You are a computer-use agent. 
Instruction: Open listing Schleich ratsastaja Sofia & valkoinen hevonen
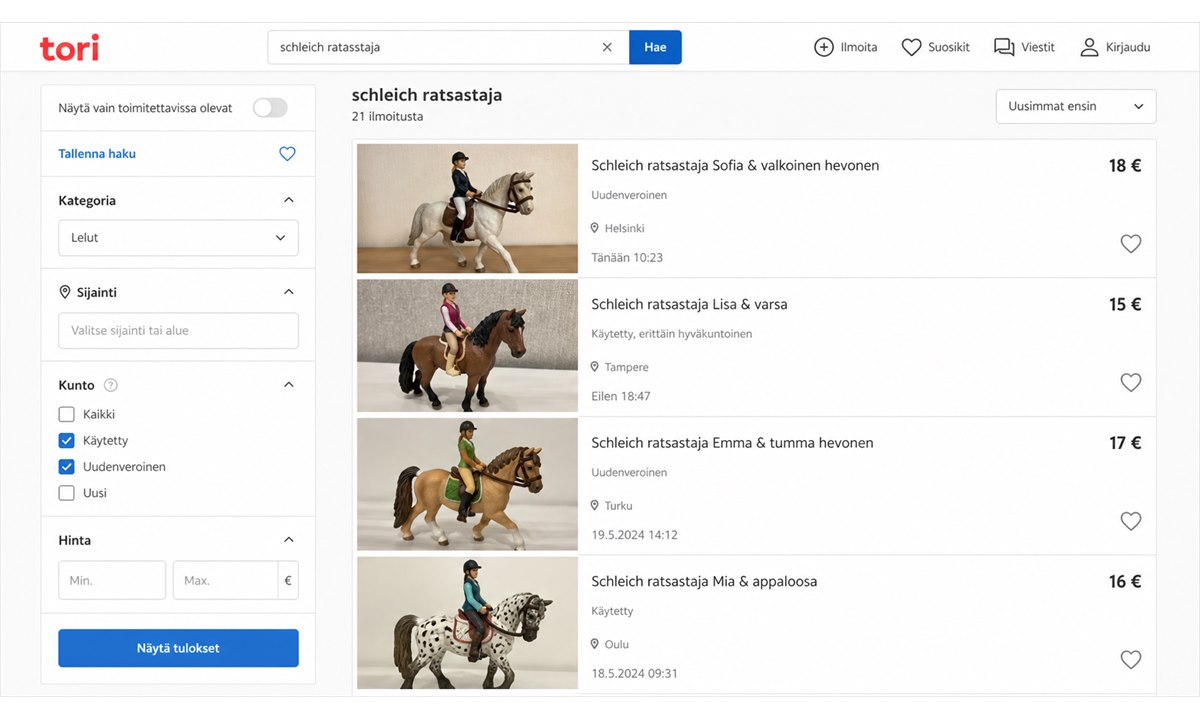click(735, 165)
